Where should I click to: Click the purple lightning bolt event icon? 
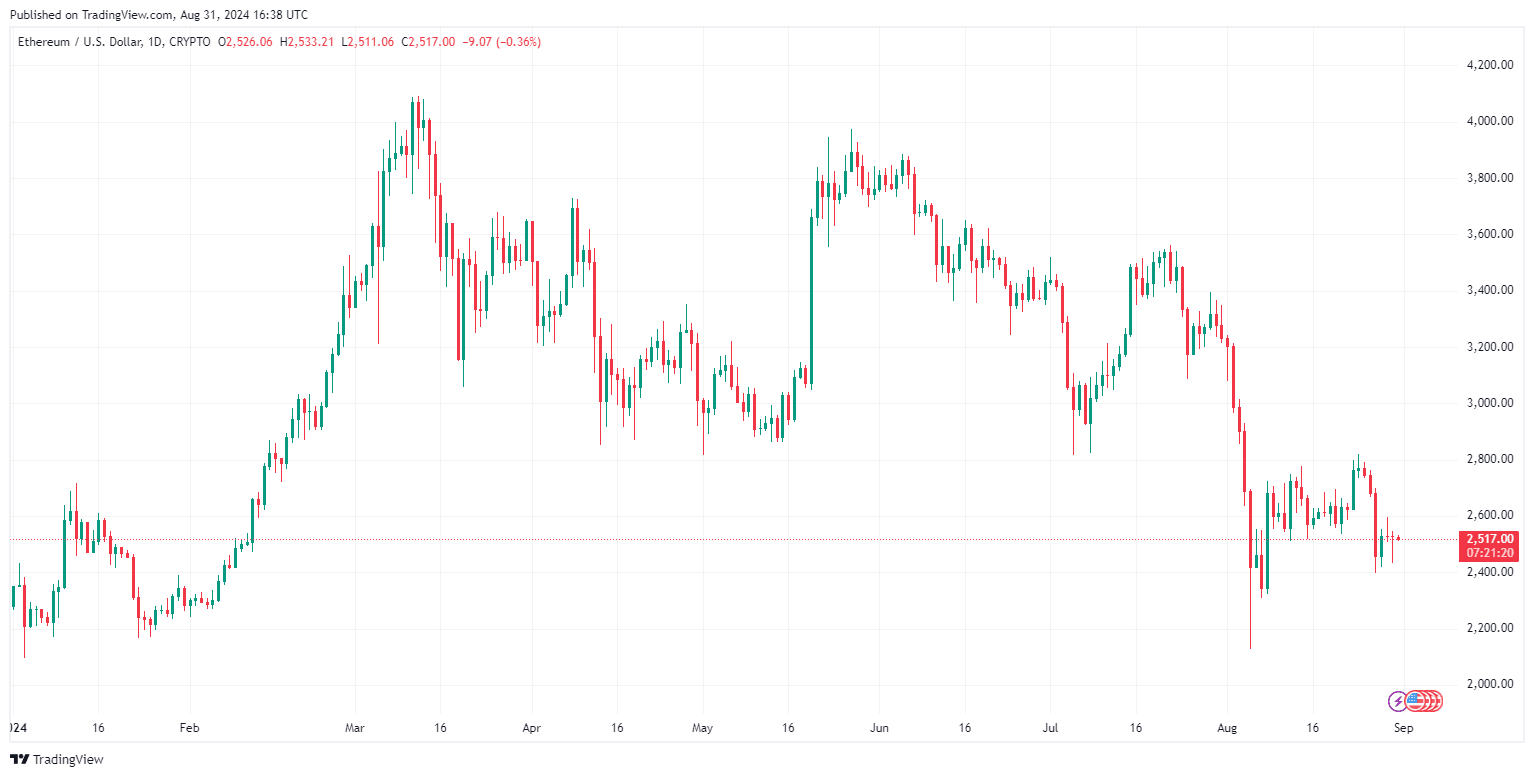[x=1397, y=701]
